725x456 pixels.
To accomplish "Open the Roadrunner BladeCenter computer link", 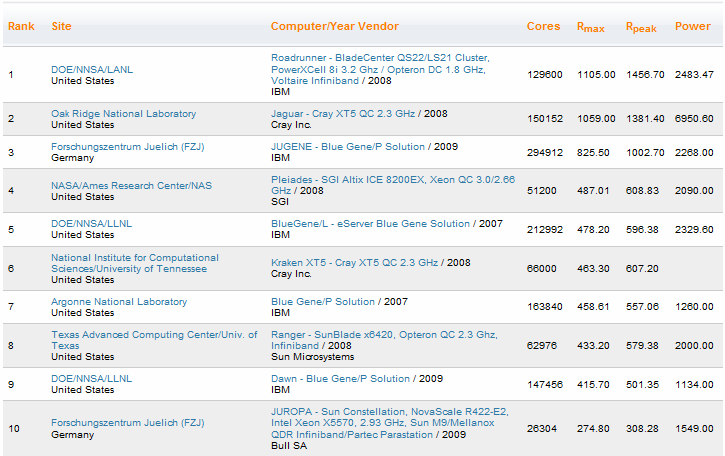I will [380, 69].
